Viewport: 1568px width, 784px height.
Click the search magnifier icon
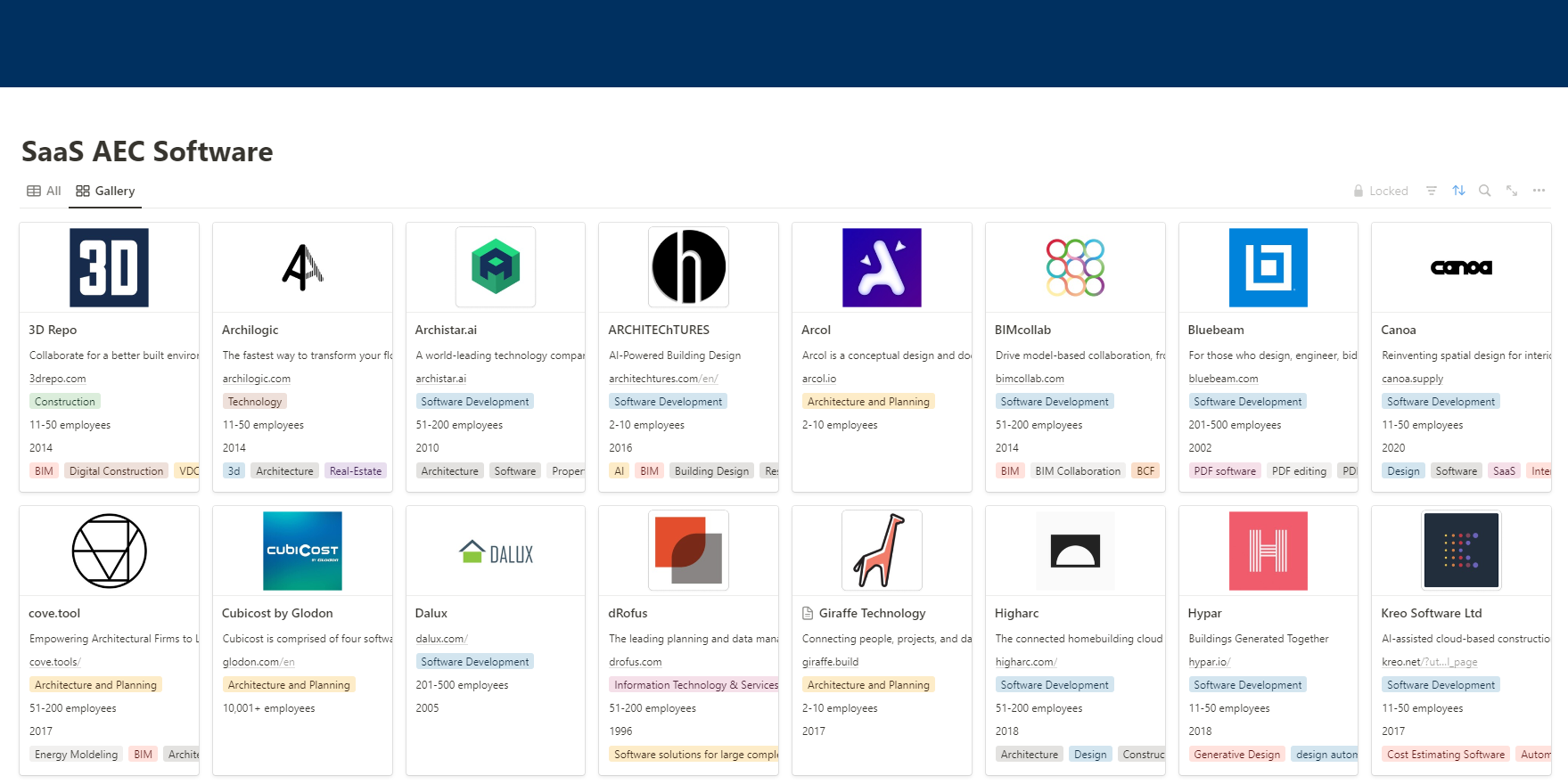1485,191
